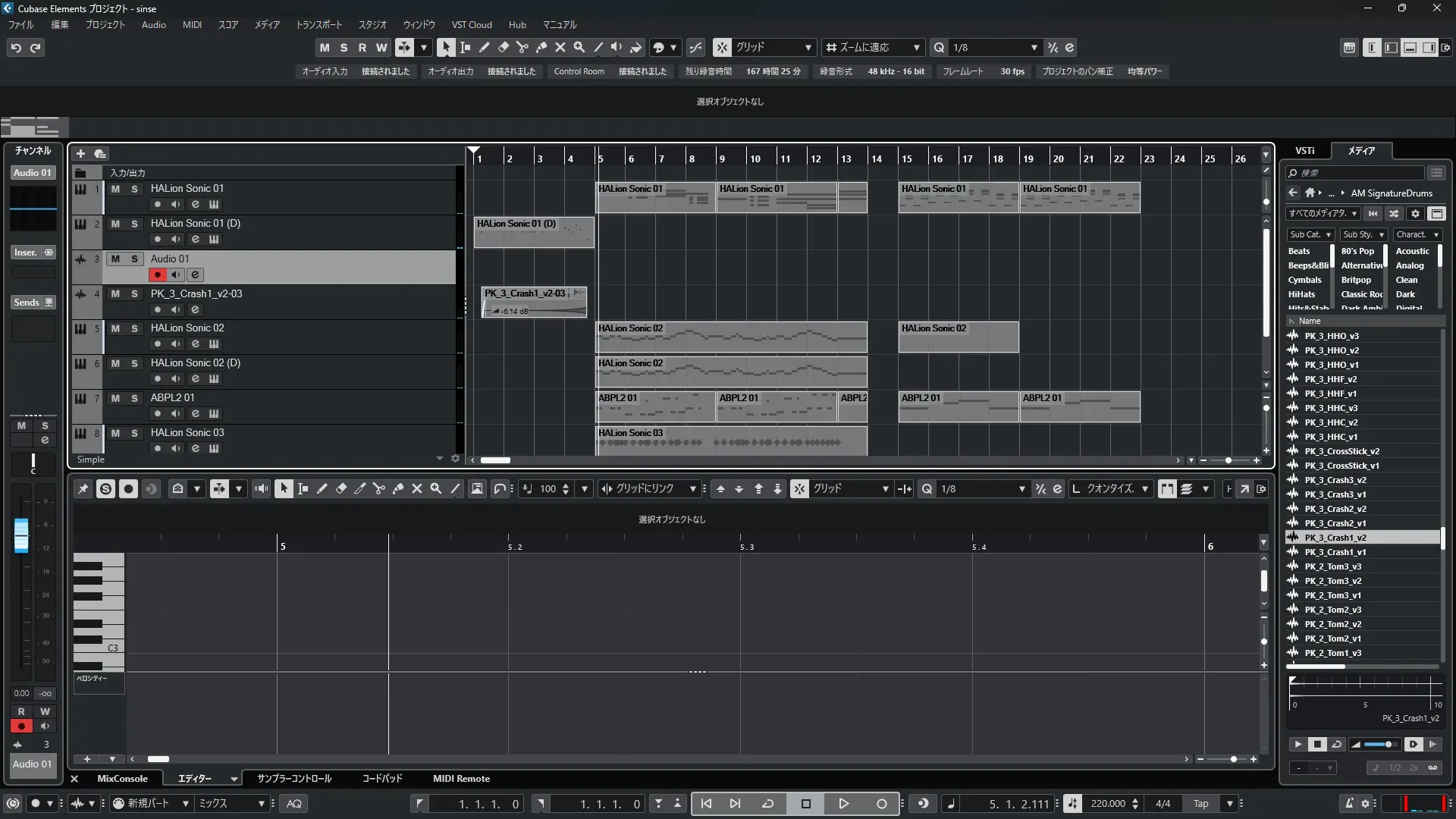Click the Add Track plus icon

[80, 153]
